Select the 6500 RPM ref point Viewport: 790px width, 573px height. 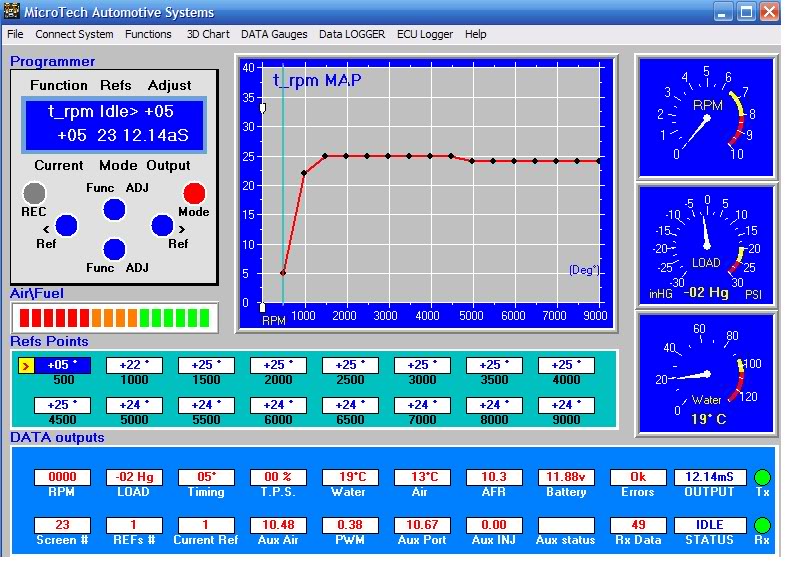click(x=350, y=405)
